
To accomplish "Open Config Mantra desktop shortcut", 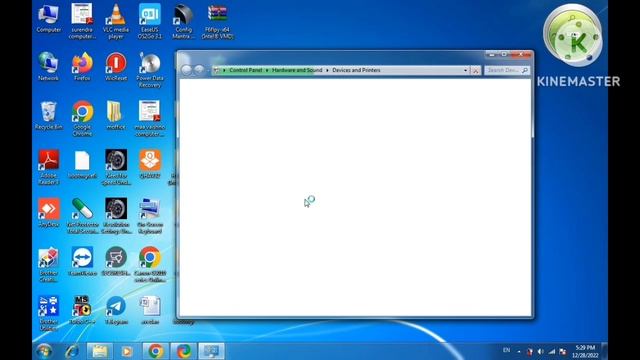I will (183, 21).
